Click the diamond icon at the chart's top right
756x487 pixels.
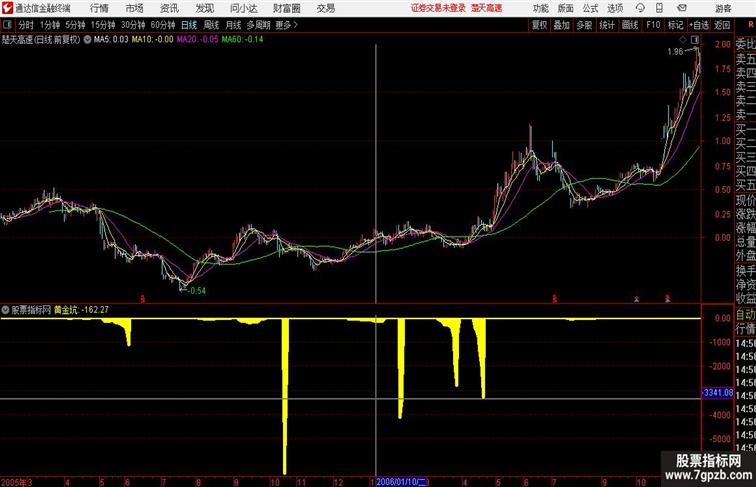[x=683, y=39]
